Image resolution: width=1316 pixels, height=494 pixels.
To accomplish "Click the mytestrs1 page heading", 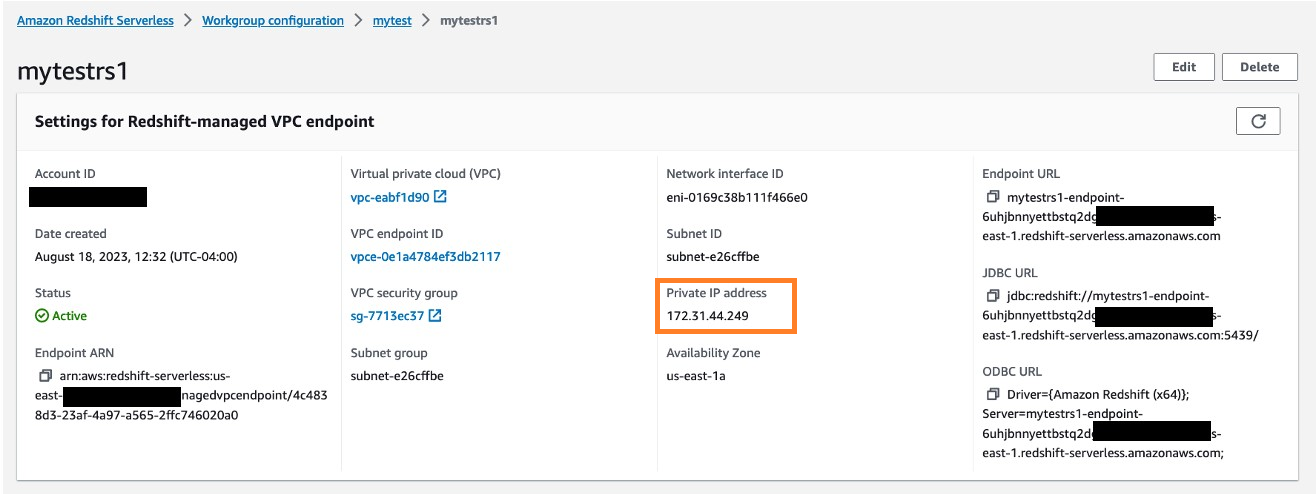I will [73, 72].
